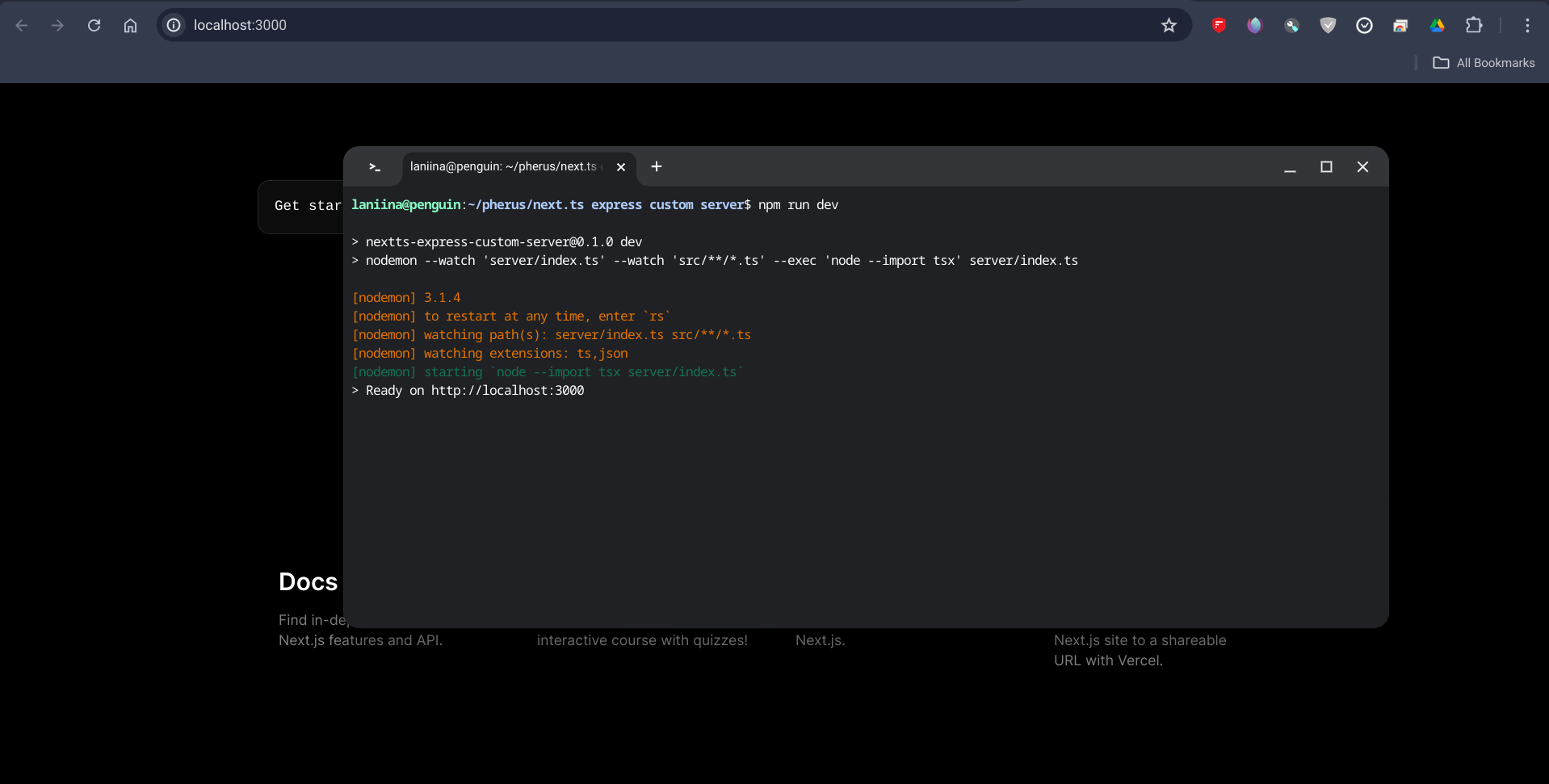Click the http://localhost:3000 URL in terminal

coord(507,391)
